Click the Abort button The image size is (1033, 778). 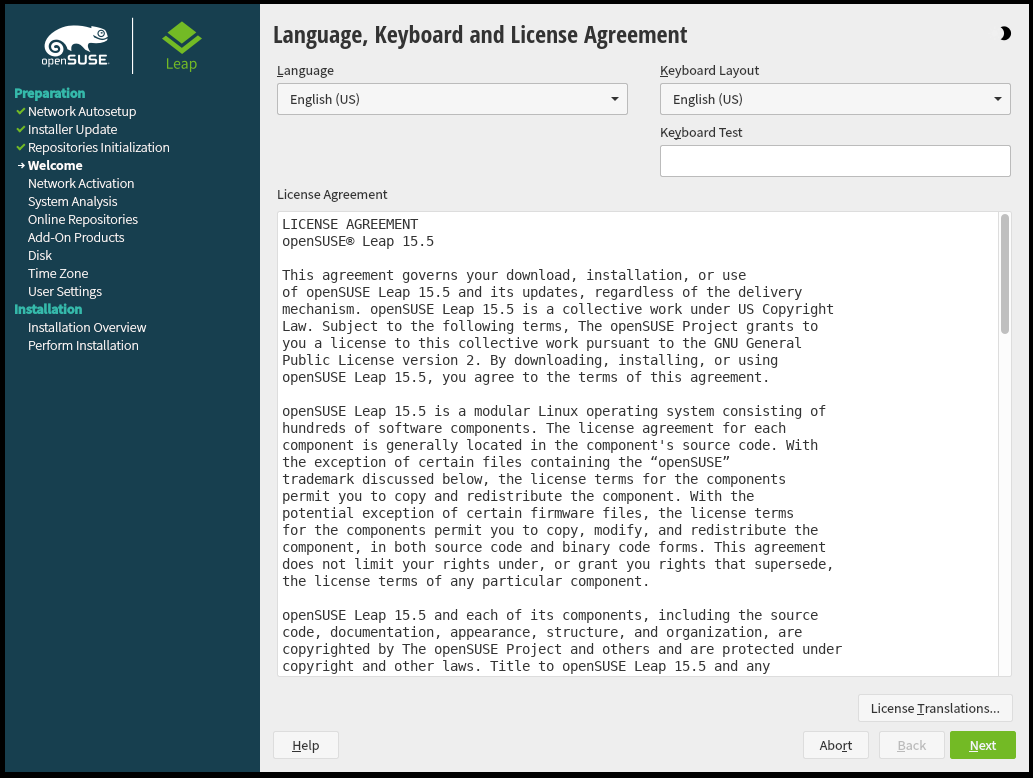[835, 745]
